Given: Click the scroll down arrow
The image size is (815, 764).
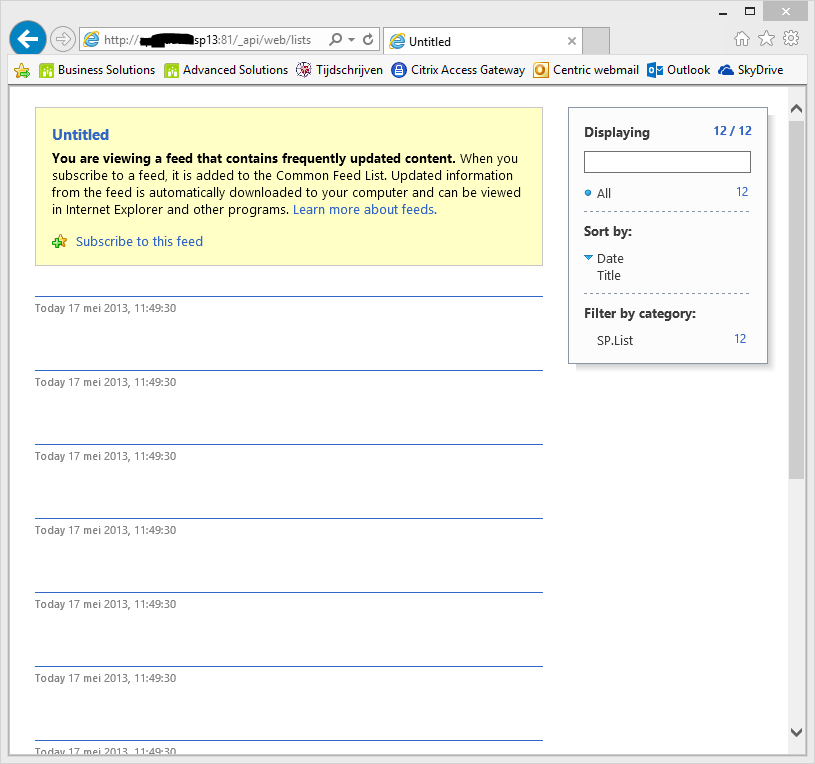Looking at the screenshot, I should tap(796, 732).
